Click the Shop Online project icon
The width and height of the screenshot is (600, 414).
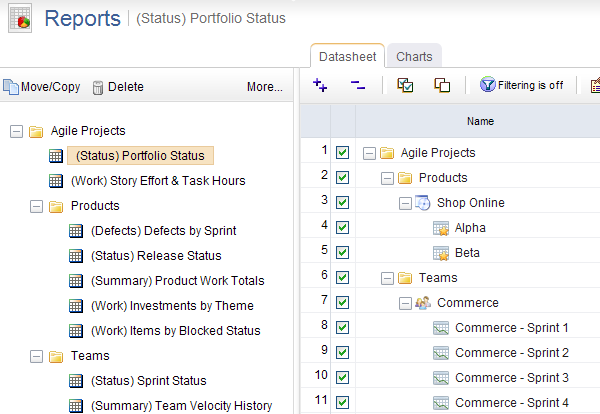point(423,203)
